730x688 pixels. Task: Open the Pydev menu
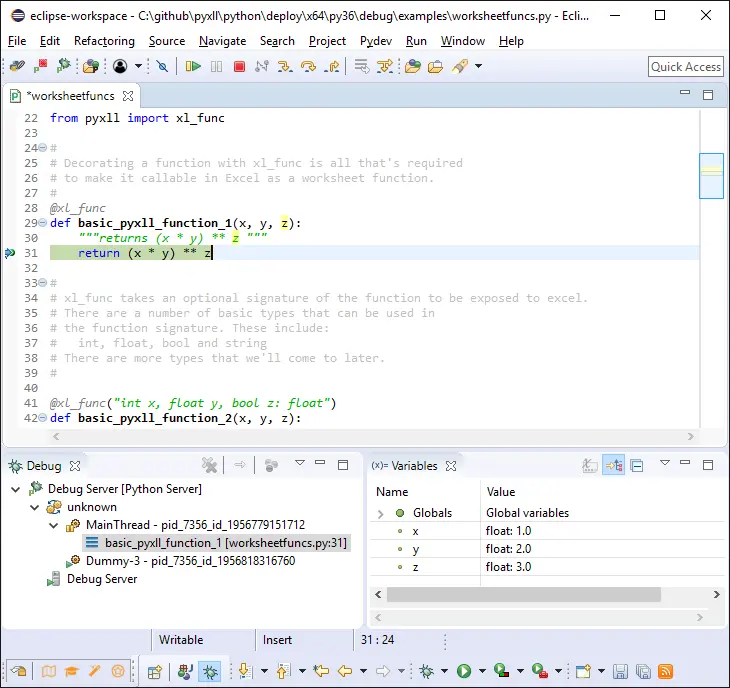376,41
